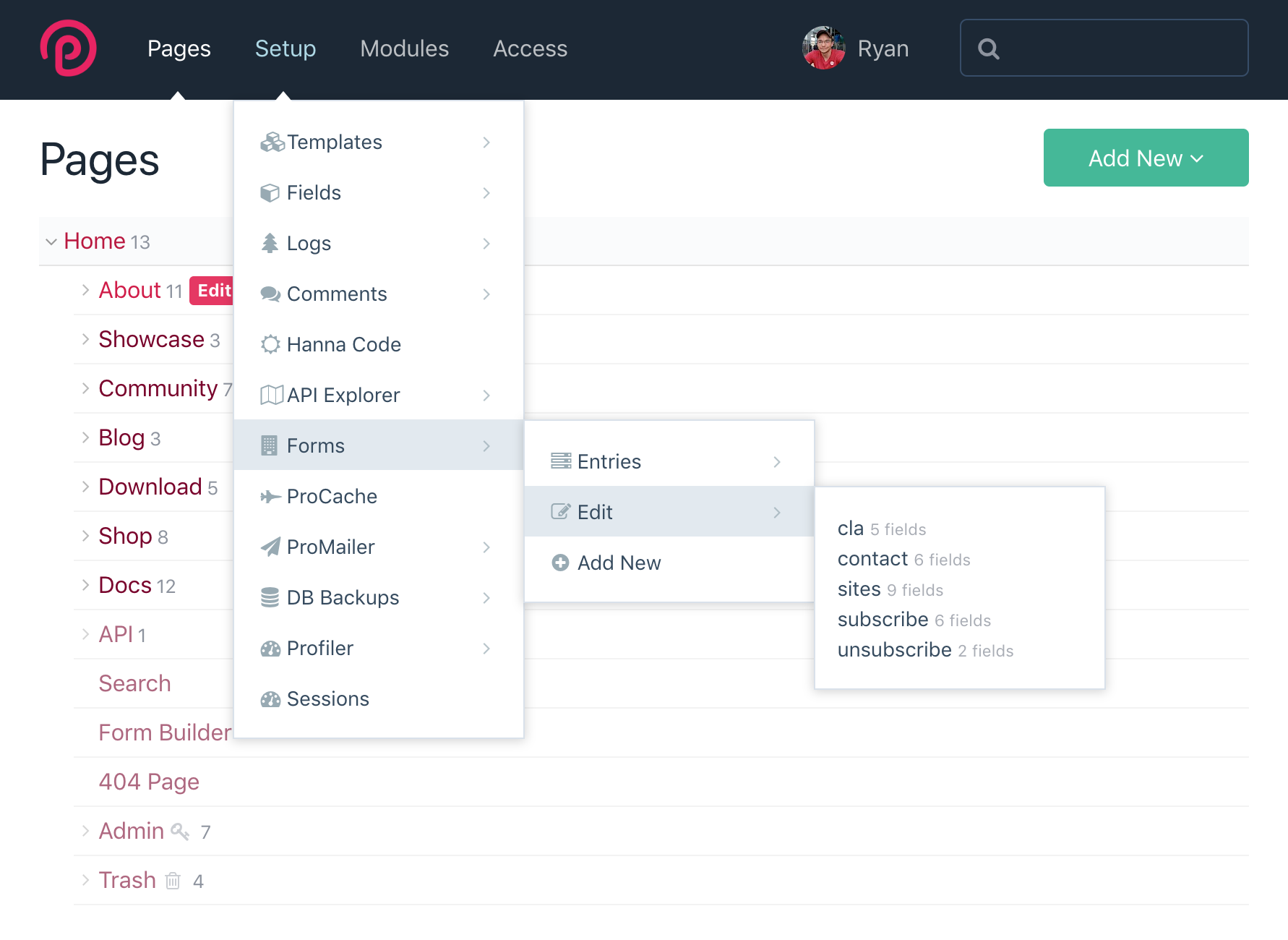Click the Comments speech bubbles icon

[x=270, y=294]
